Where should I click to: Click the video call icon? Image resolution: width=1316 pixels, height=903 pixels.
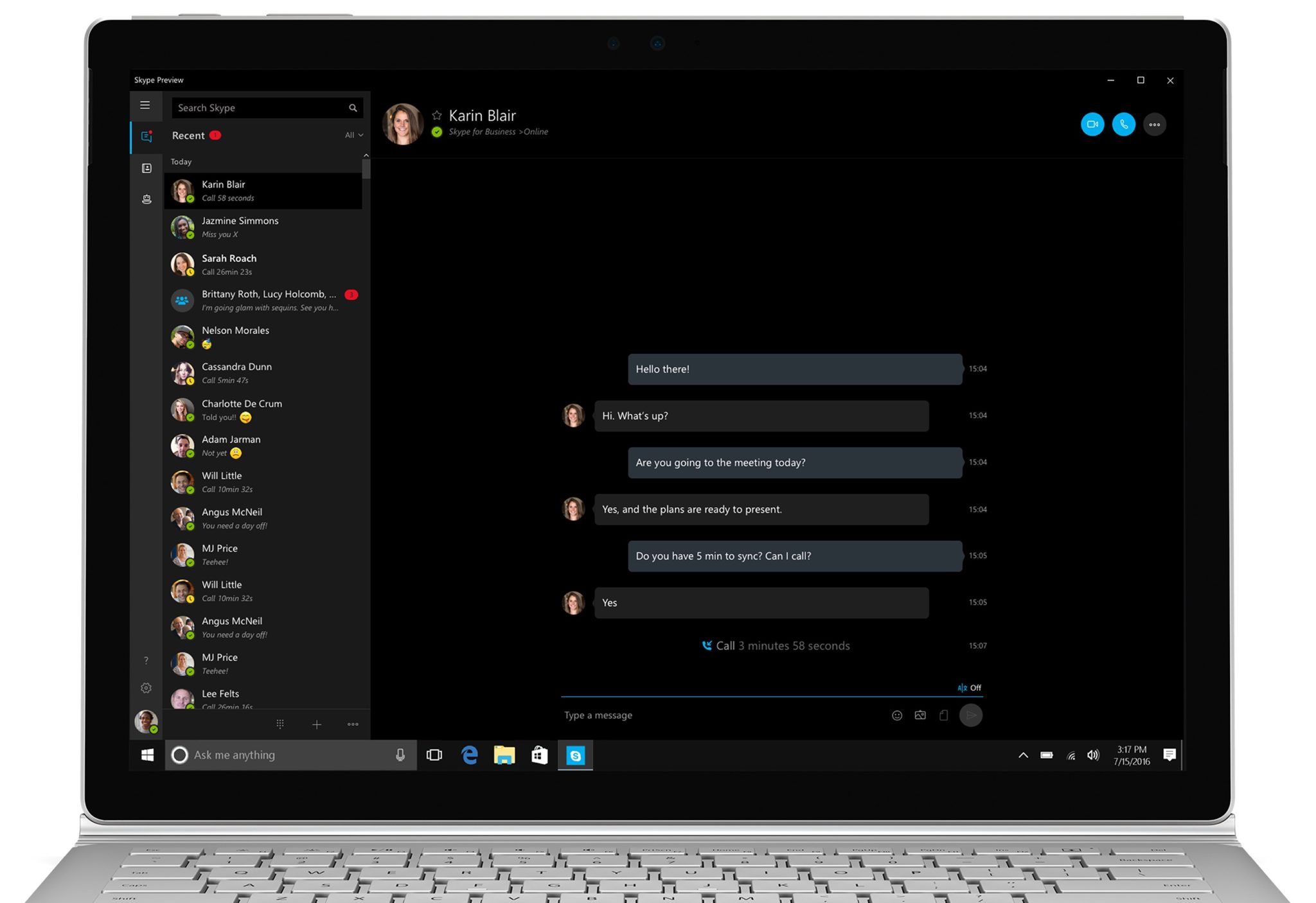(x=1091, y=123)
